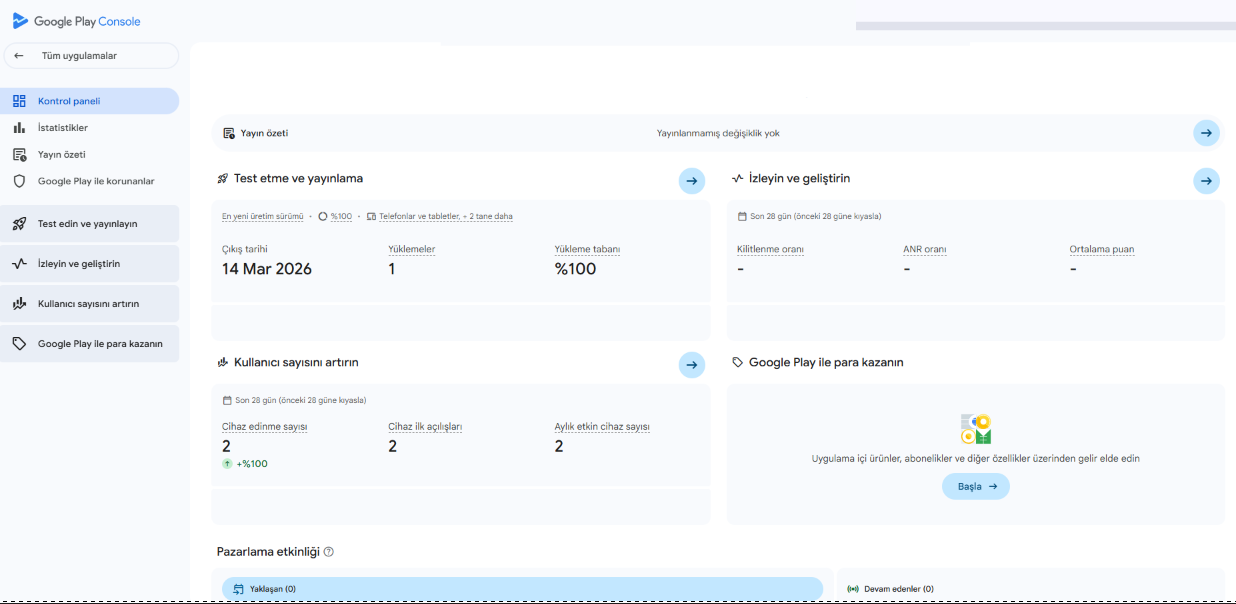Click growth icon beside Kullanıcı sayısını artırın heading
The image size is (1236, 604).
pos(223,363)
